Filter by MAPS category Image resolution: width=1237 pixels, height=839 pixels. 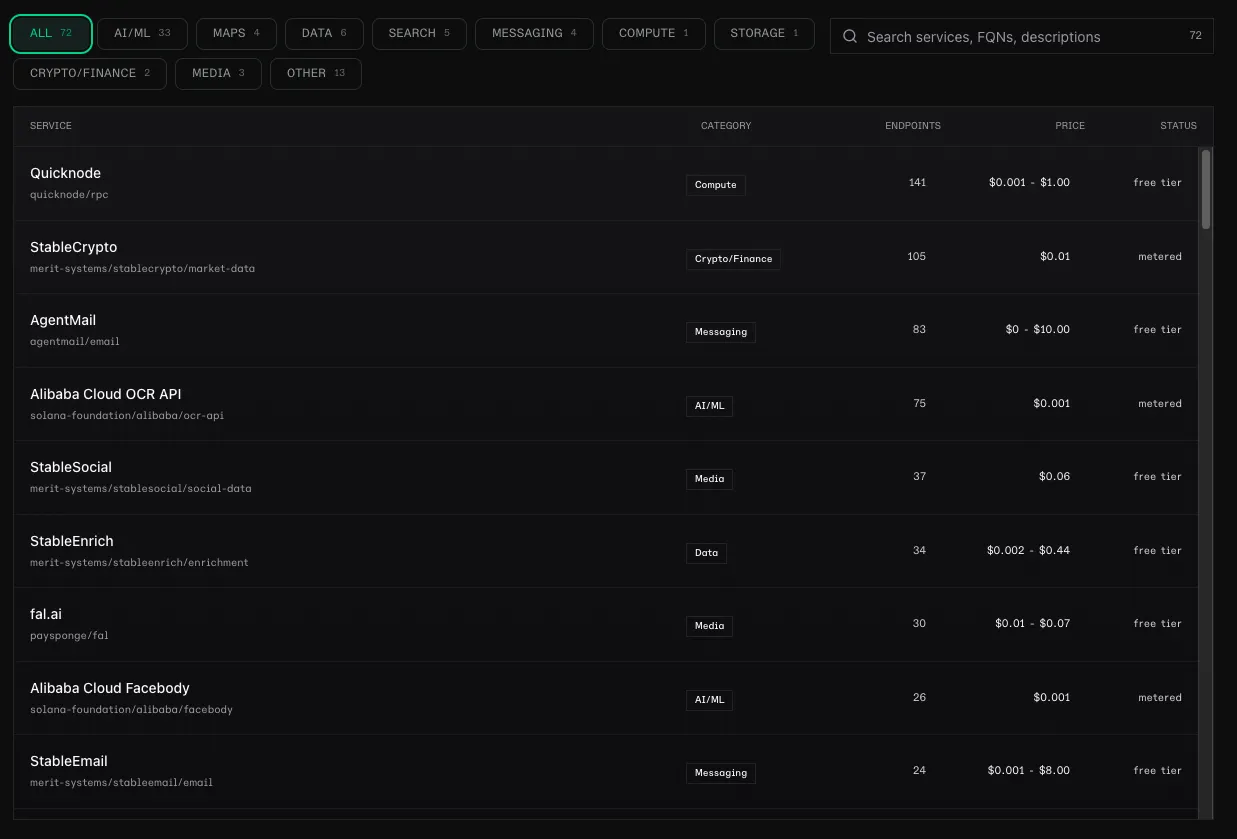pos(236,33)
